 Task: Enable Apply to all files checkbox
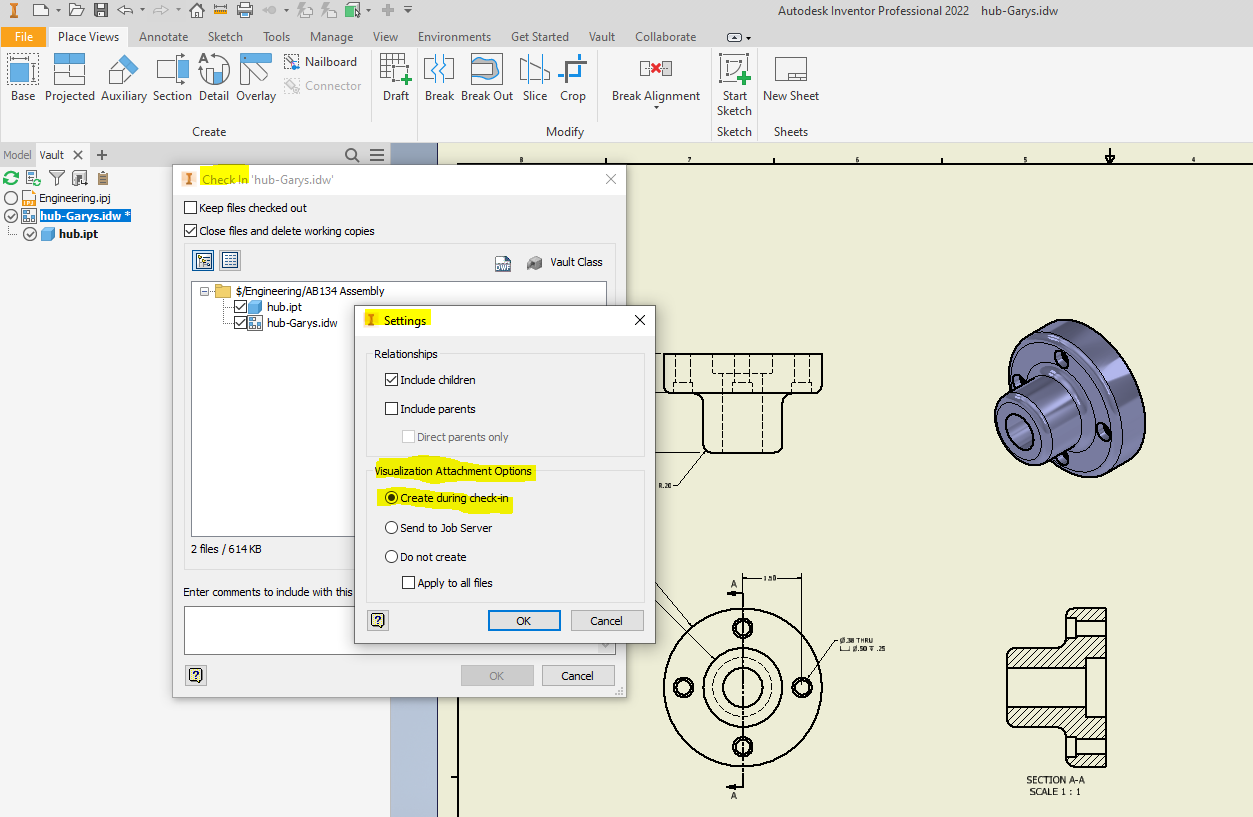pyautogui.click(x=408, y=583)
